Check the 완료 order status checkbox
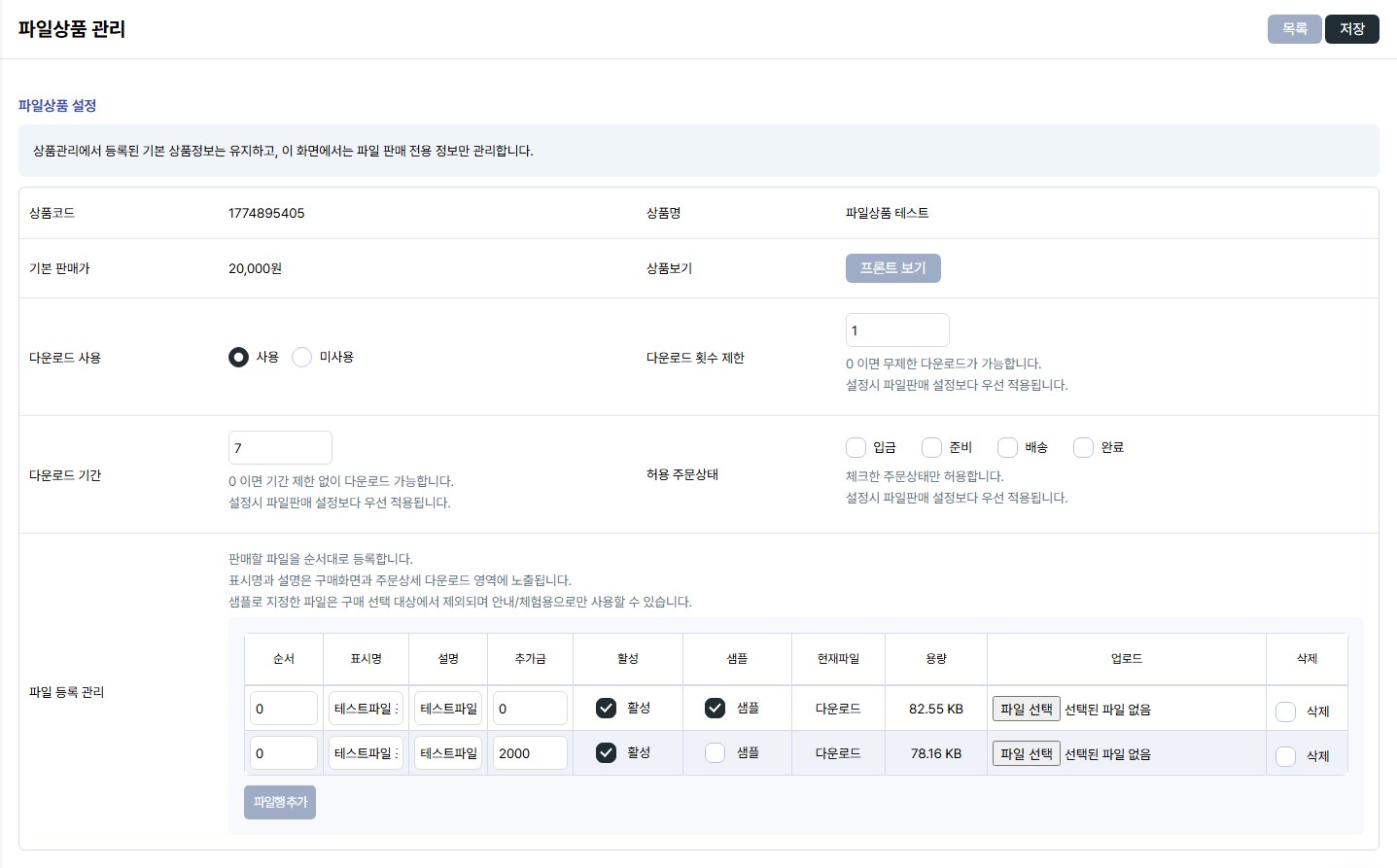Image resolution: width=1397 pixels, height=868 pixels. coord(1083,447)
